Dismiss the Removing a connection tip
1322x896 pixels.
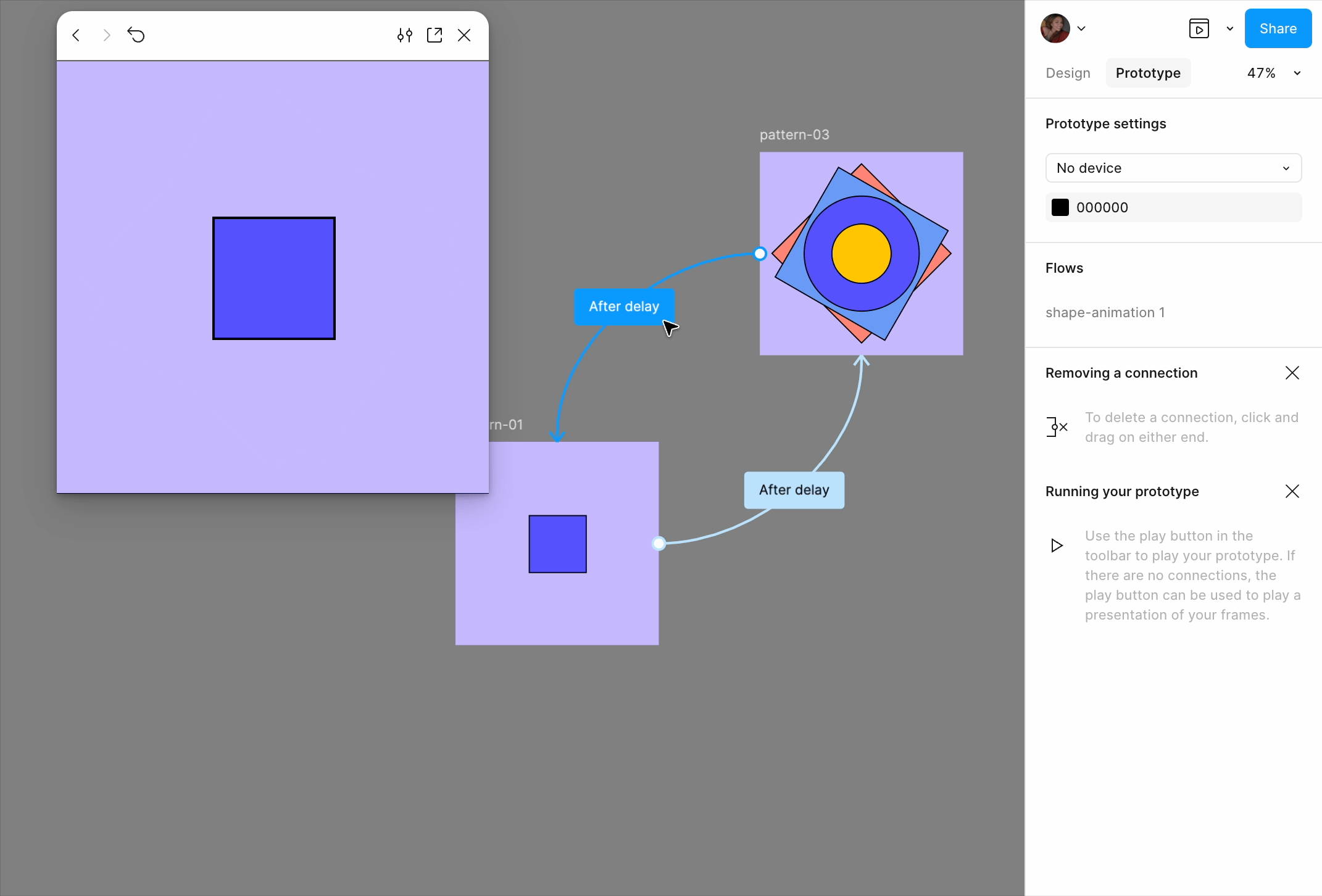pyautogui.click(x=1293, y=372)
